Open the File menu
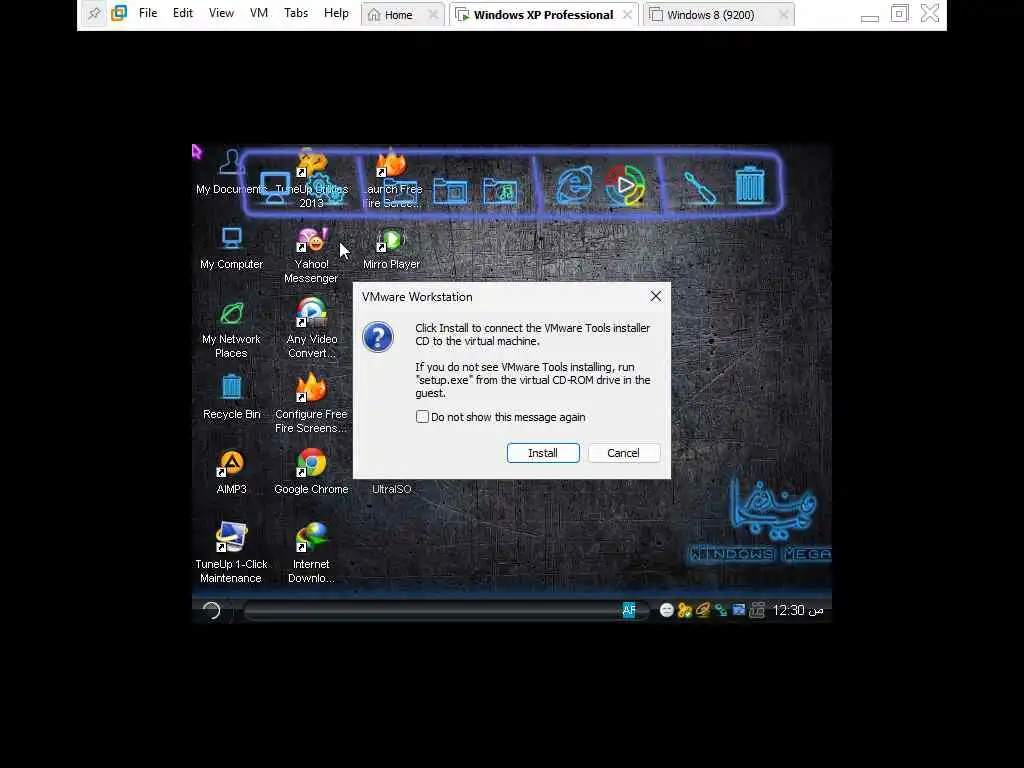1024x768 pixels. coord(148,13)
